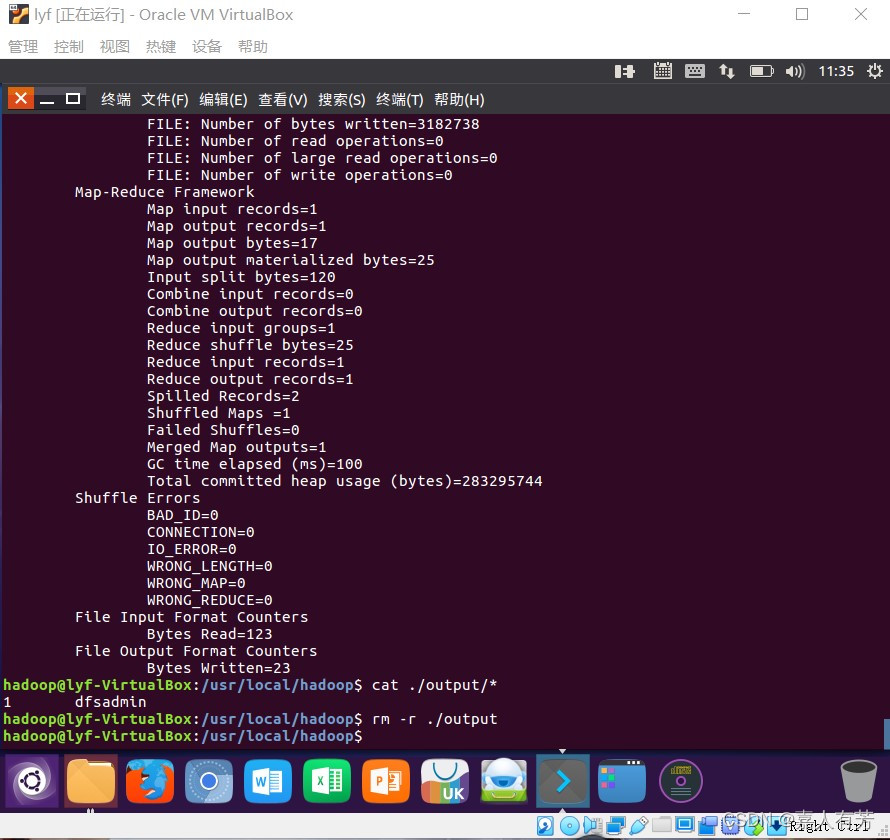Open the file manager folder in dock
The width and height of the screenshot is (890, 840).
pyautogui.click(x=91, y=782)
